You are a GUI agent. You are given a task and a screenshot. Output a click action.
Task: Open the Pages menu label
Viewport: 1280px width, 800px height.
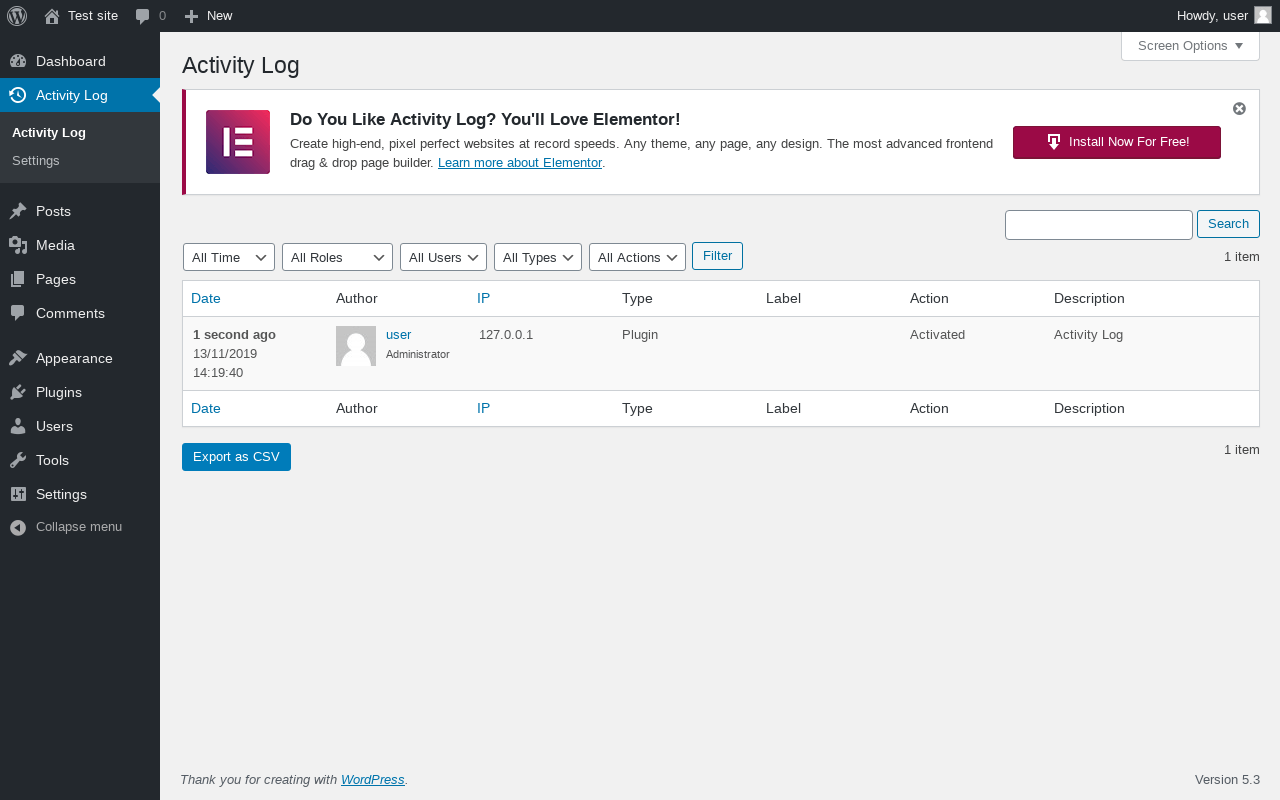(56, 279)
